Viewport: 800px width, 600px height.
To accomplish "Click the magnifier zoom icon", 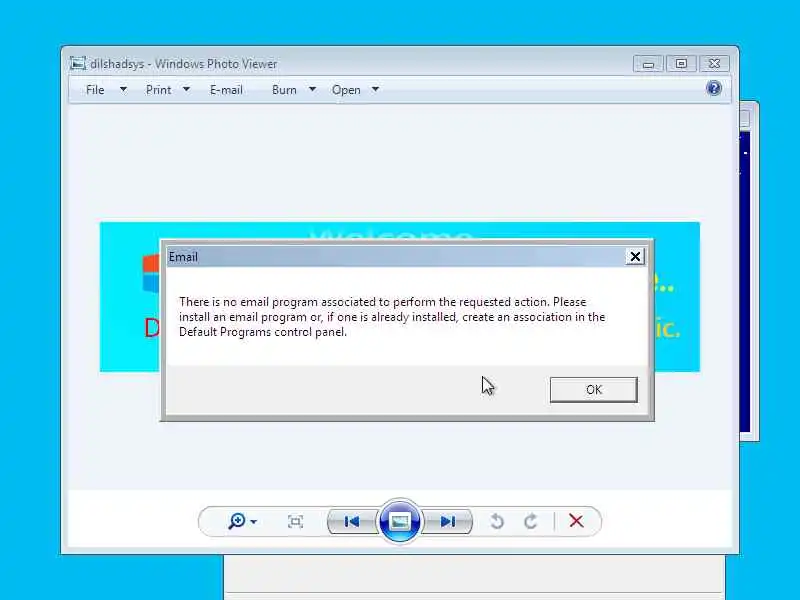I will [237, 521].
